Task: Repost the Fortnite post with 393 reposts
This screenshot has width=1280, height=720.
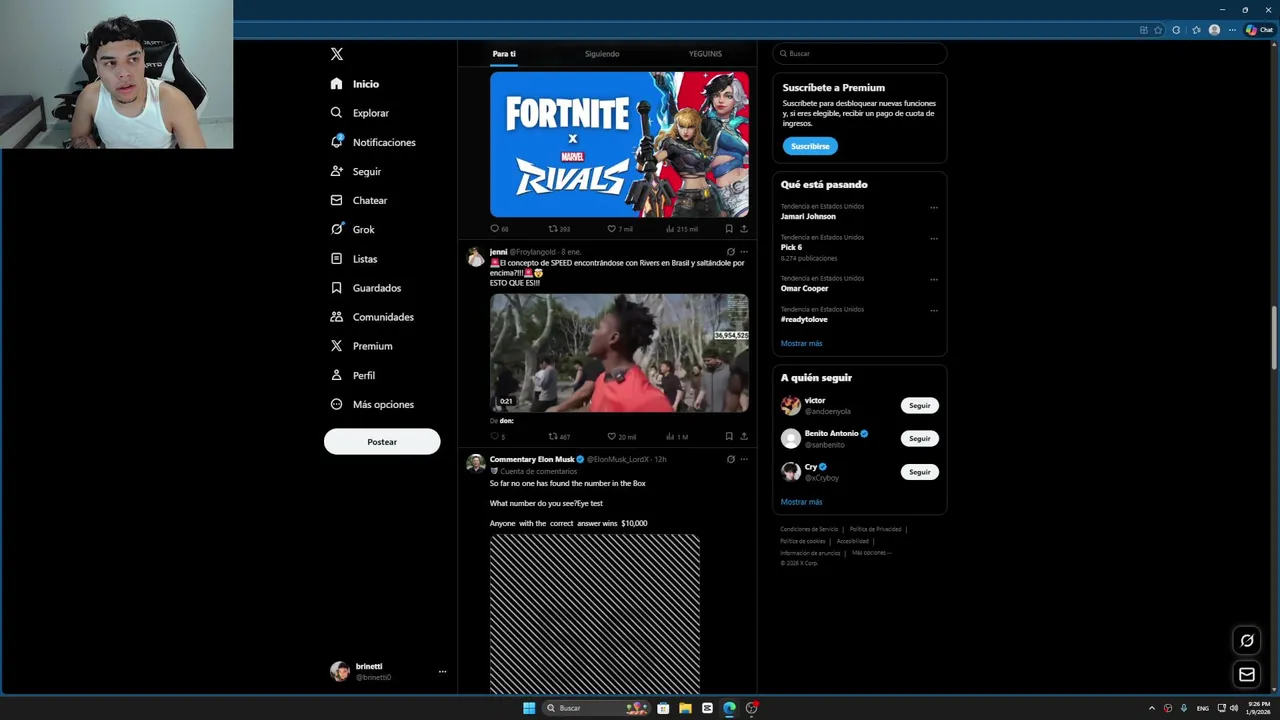Action: click(x=559, y=229)
